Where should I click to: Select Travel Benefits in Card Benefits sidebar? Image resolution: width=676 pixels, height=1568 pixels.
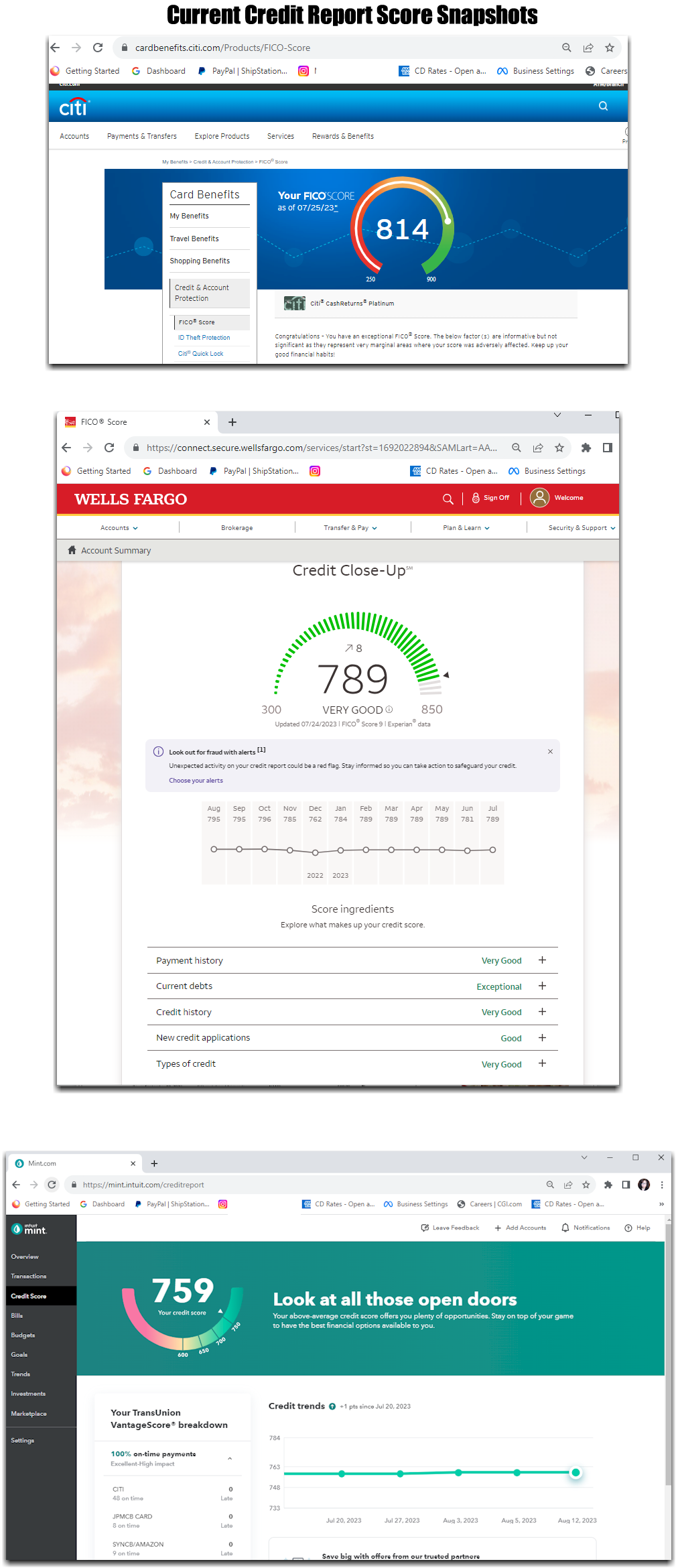coord(194,239)
